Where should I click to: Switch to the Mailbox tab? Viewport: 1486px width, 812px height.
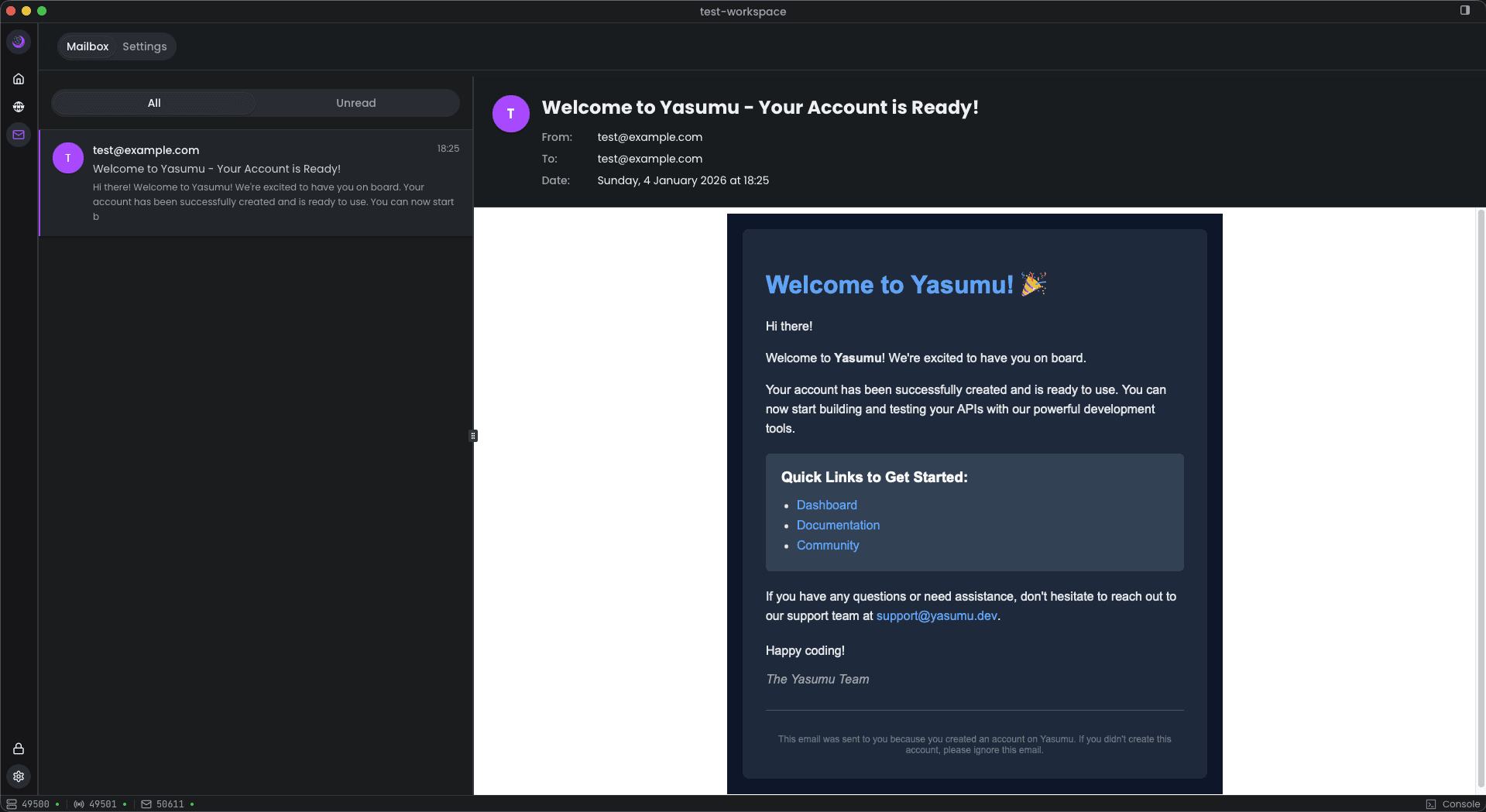click(x=88, y=46)
